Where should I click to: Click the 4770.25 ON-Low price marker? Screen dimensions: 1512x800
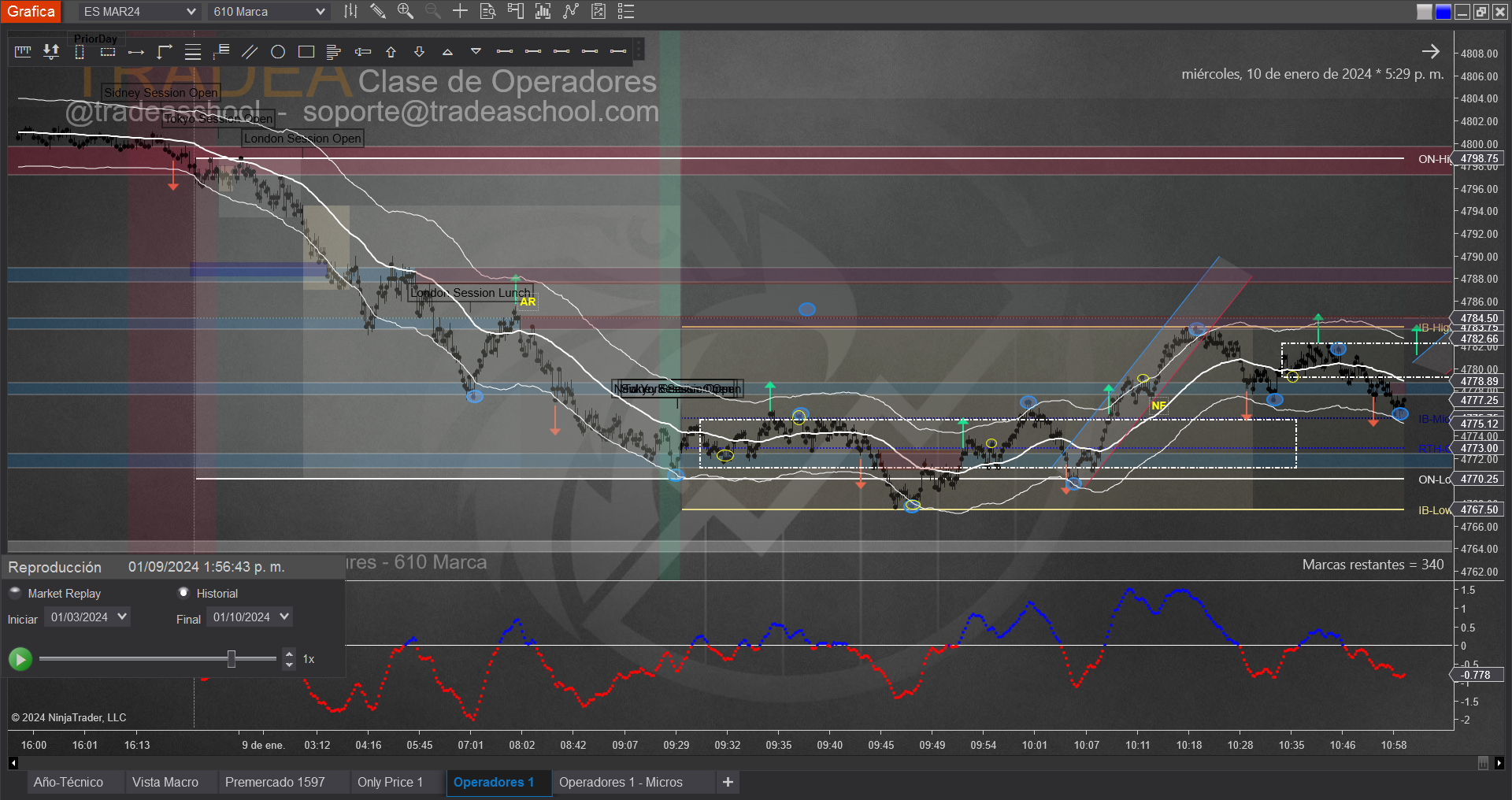[x=1479, y=479]
